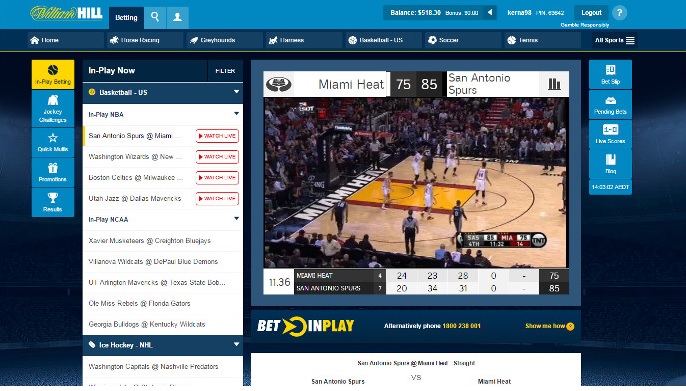Collapse the Ice Hockey - NHL section
The height and width of the screenshot is (391, 686).
(x=237, y=345)
